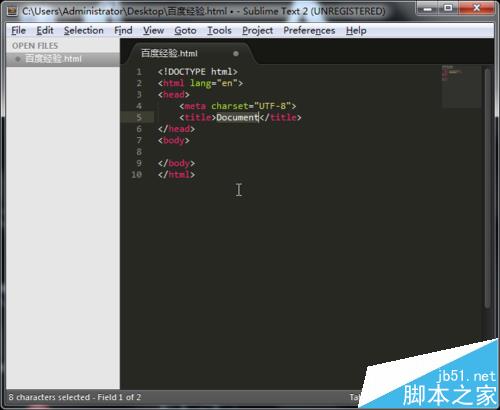Click the OPEN FILES sidebar heading
Image resolution: width=500 pixels, height=410 pixels.
[x=35, y=46]
